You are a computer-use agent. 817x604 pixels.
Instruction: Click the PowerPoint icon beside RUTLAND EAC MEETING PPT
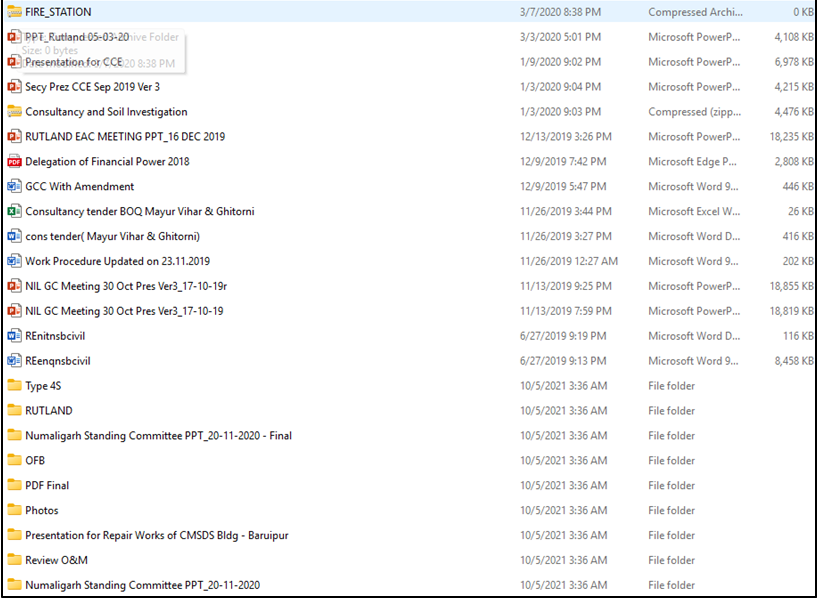click(14, 137)
